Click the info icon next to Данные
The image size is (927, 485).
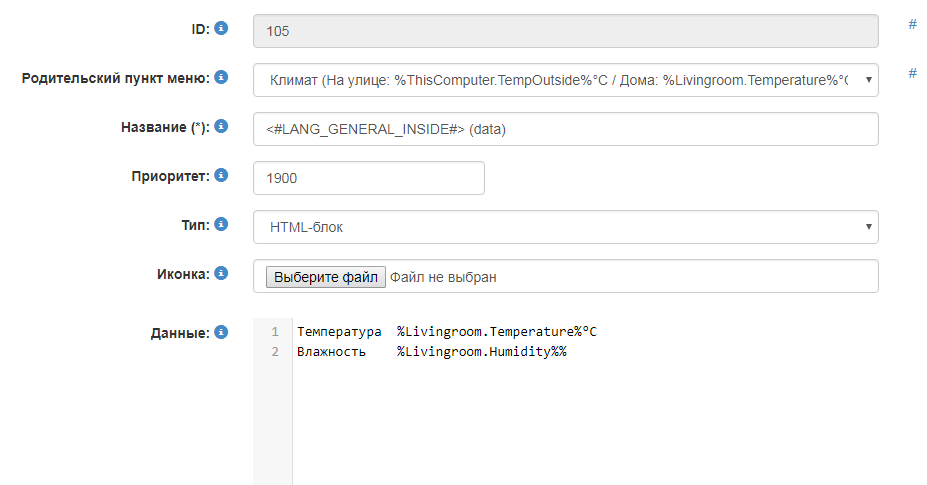click(x=222, y=332)
